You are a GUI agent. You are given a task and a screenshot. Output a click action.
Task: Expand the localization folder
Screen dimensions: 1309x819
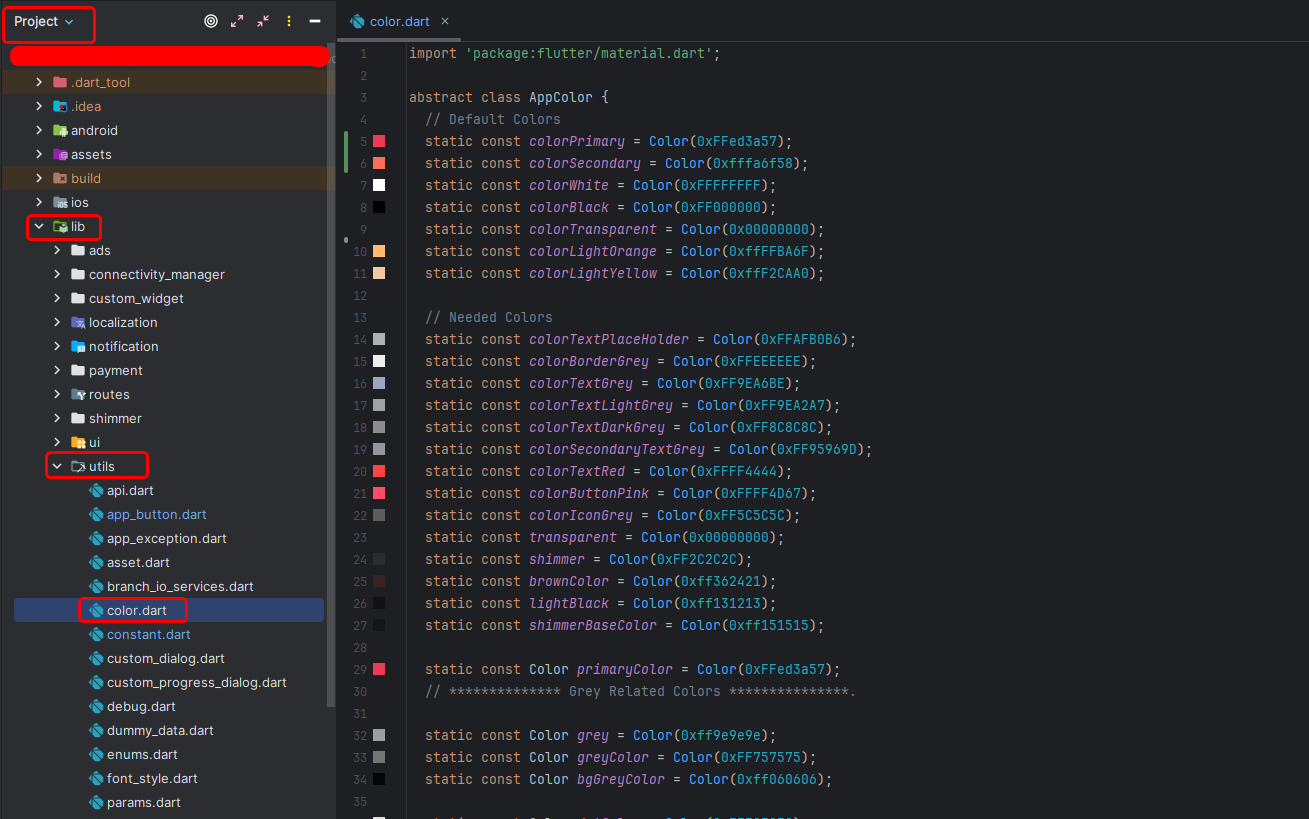point(57,322)
